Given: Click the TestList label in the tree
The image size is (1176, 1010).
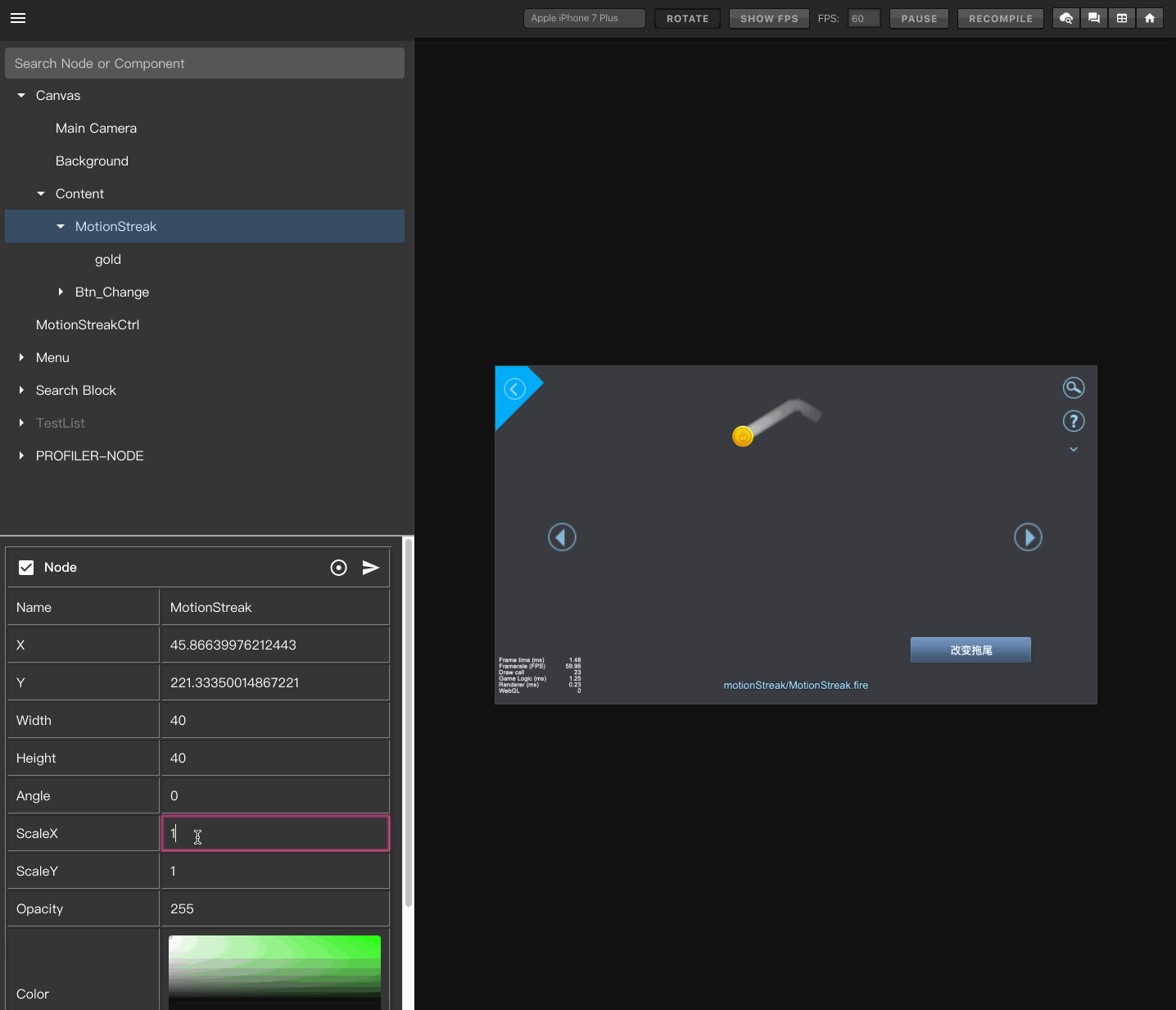Looking at the screenshot, I should pyautogui.click(x=61, y=423).
